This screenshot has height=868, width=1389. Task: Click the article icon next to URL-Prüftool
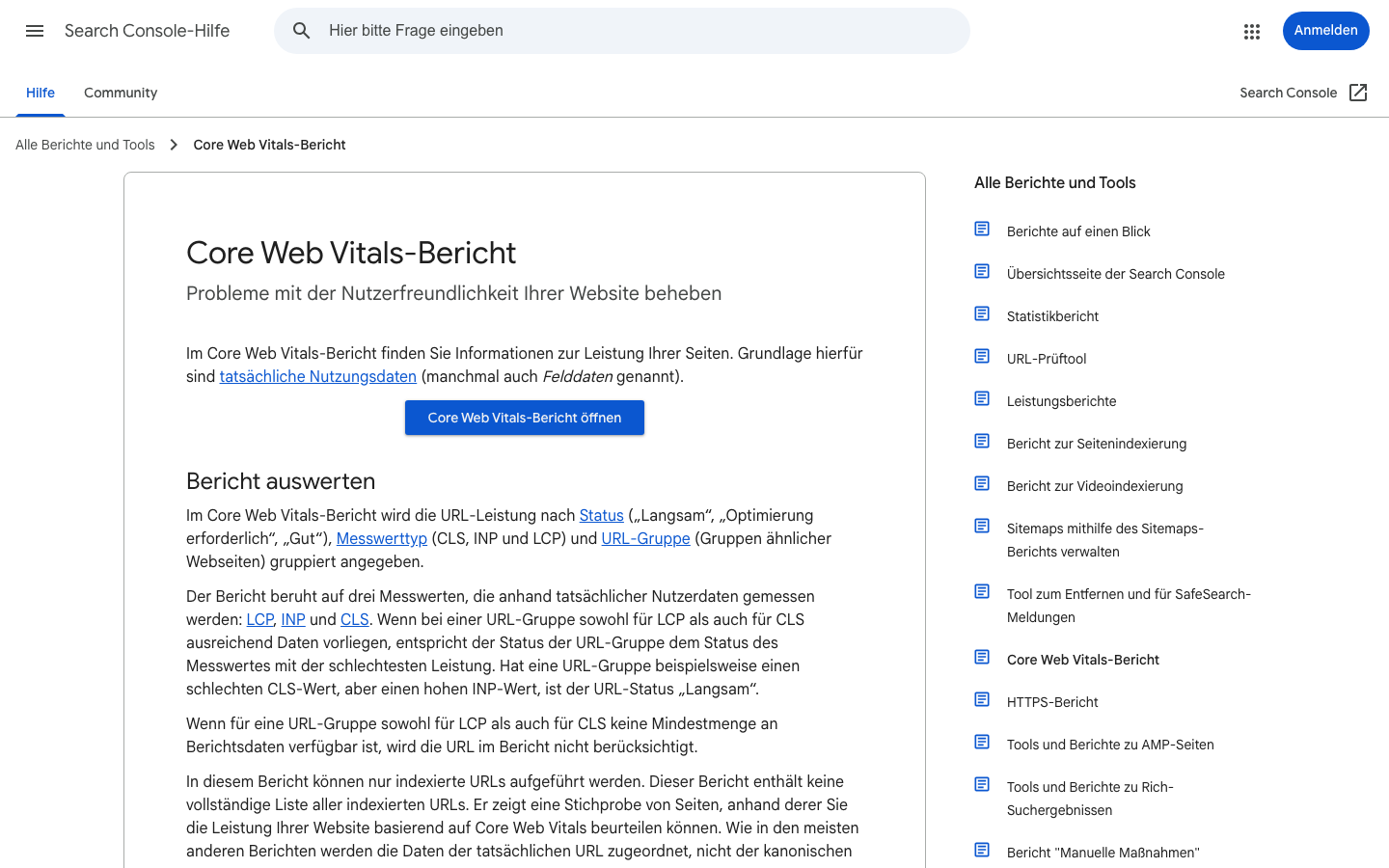(982, 356)
